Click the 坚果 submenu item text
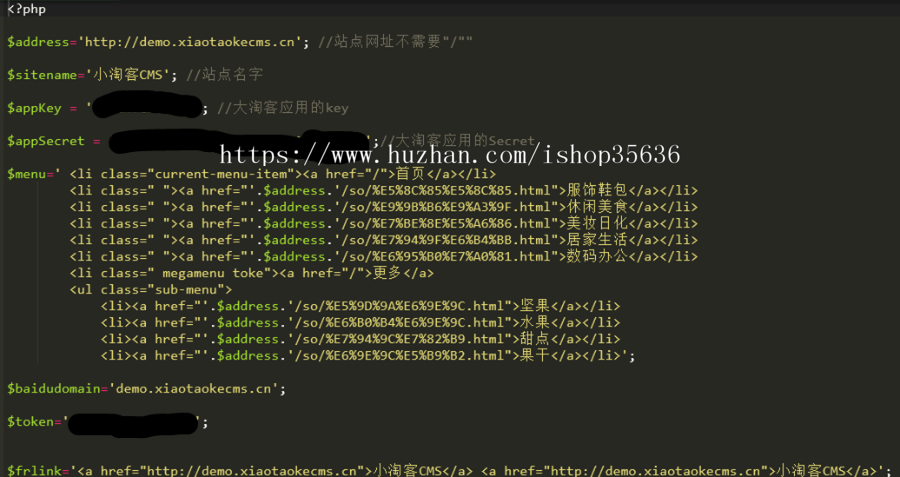This screenshot has height=477, width=900. [534, 307]
